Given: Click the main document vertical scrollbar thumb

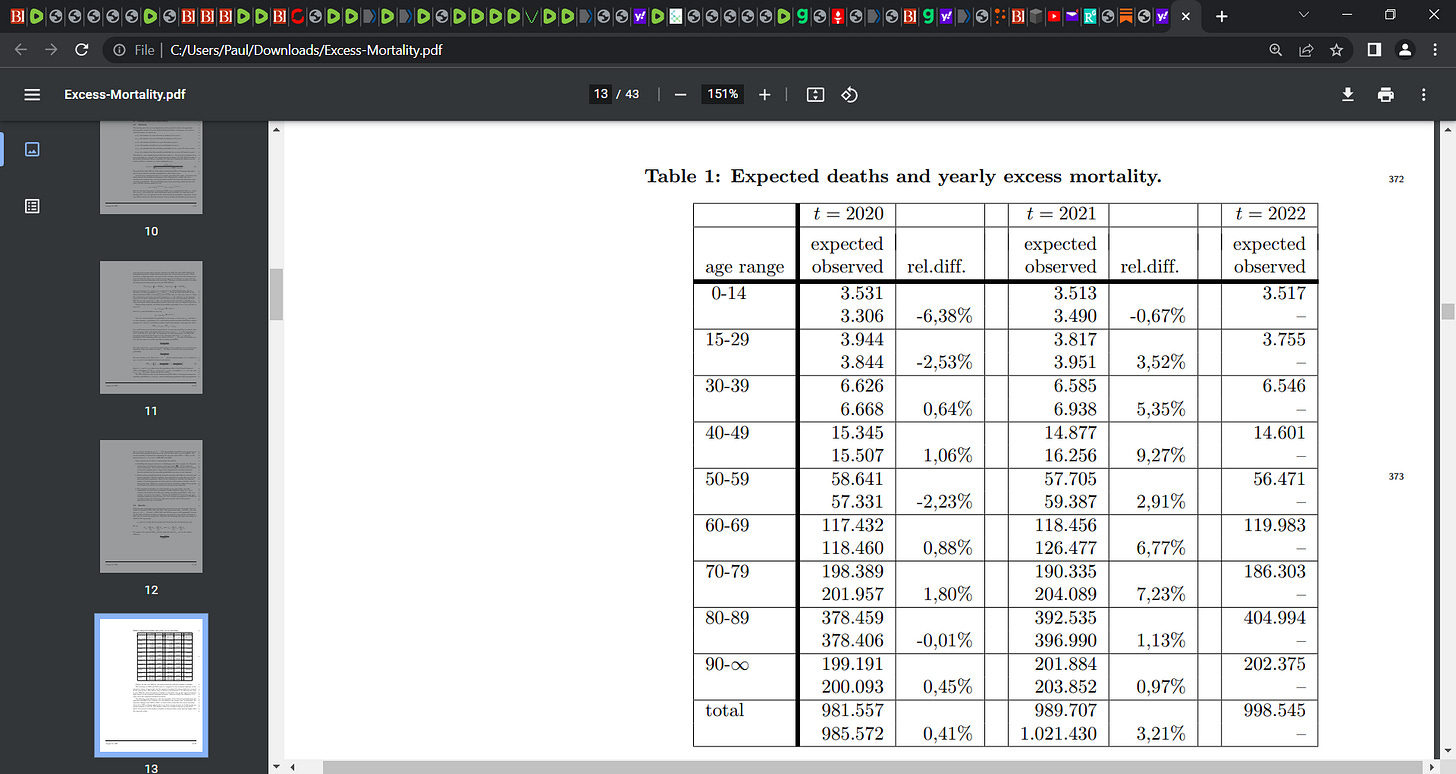Looking at the screenshot, I should [1447, 312].
